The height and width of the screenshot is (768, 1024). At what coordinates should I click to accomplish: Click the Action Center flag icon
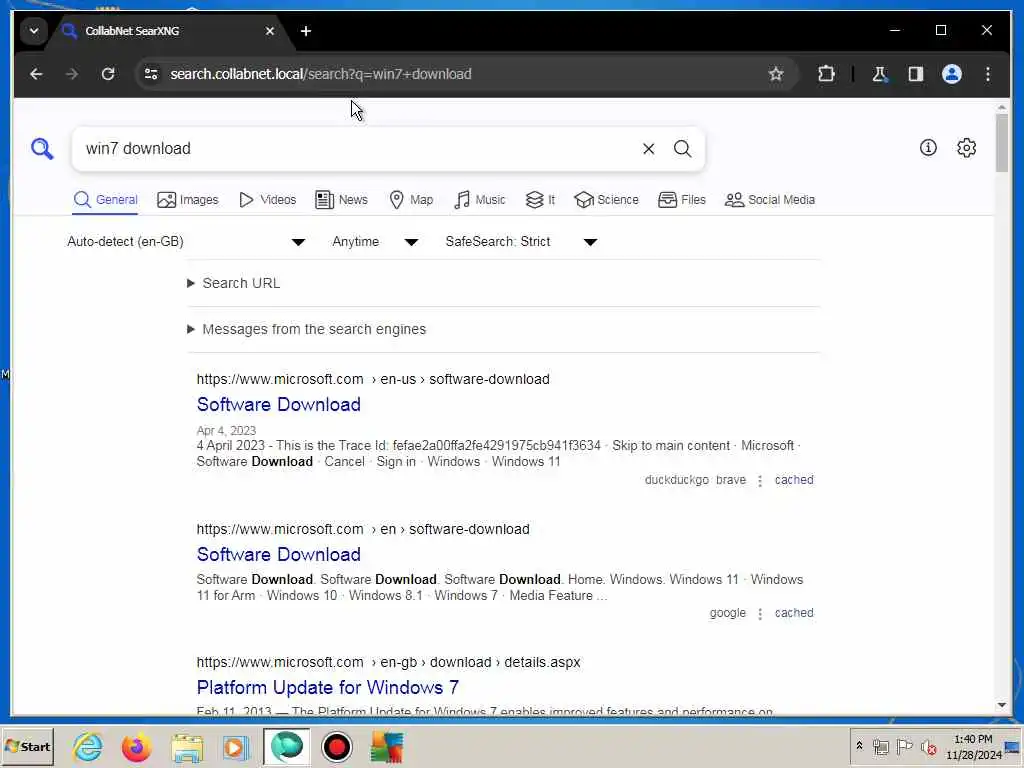tap(904, 746)
